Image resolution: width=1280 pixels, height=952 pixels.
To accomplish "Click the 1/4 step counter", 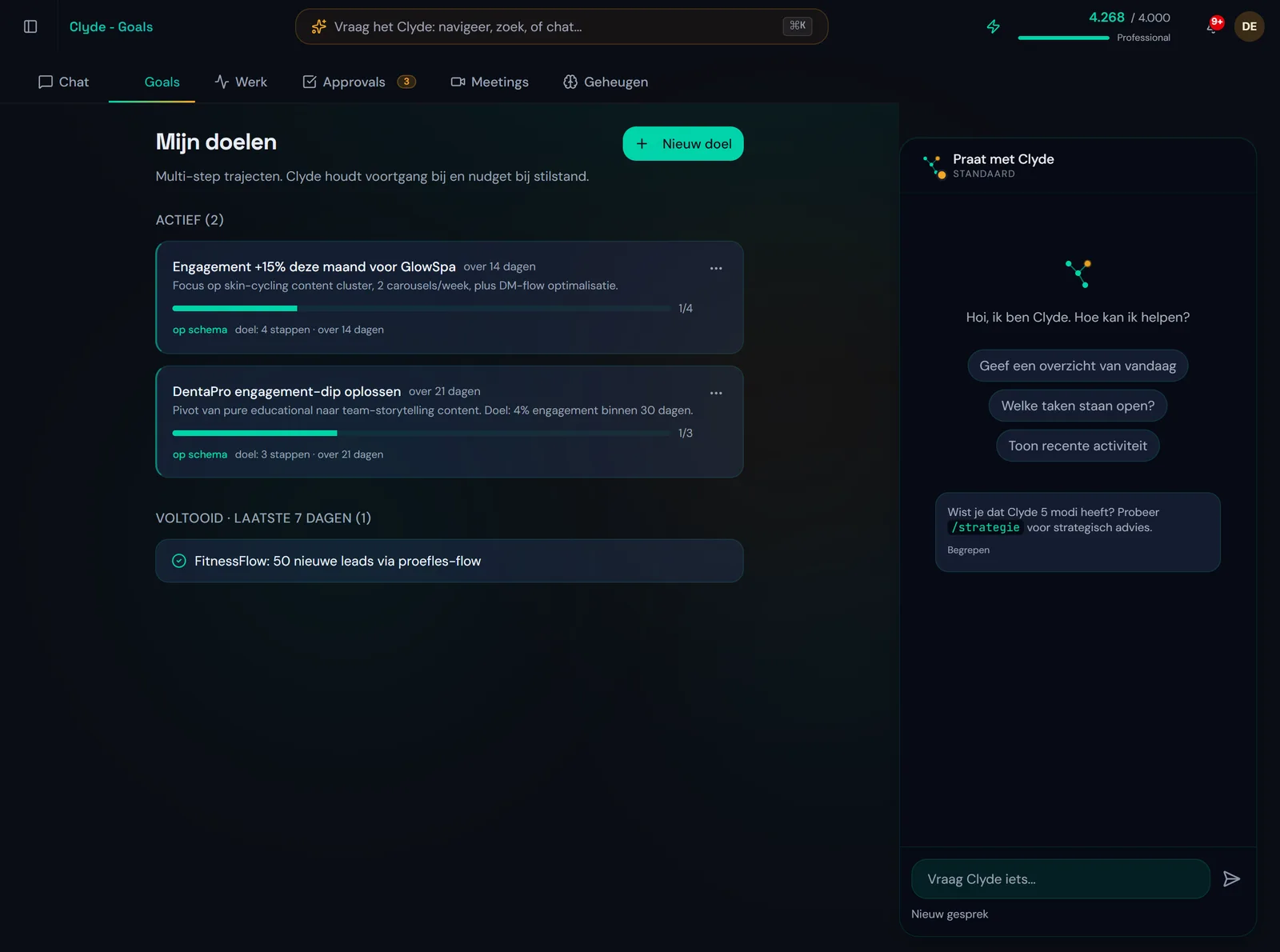I will [686, 309].
